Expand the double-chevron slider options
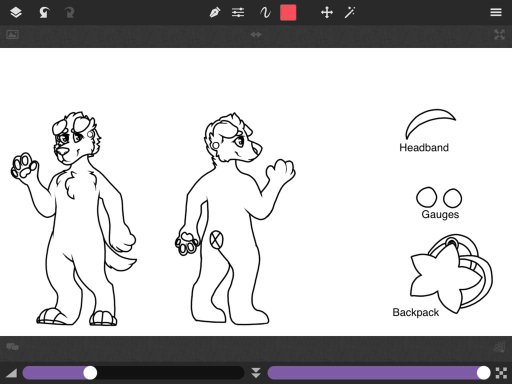The height and width of the screenshot is (384, 512). (x=256, y=373)
